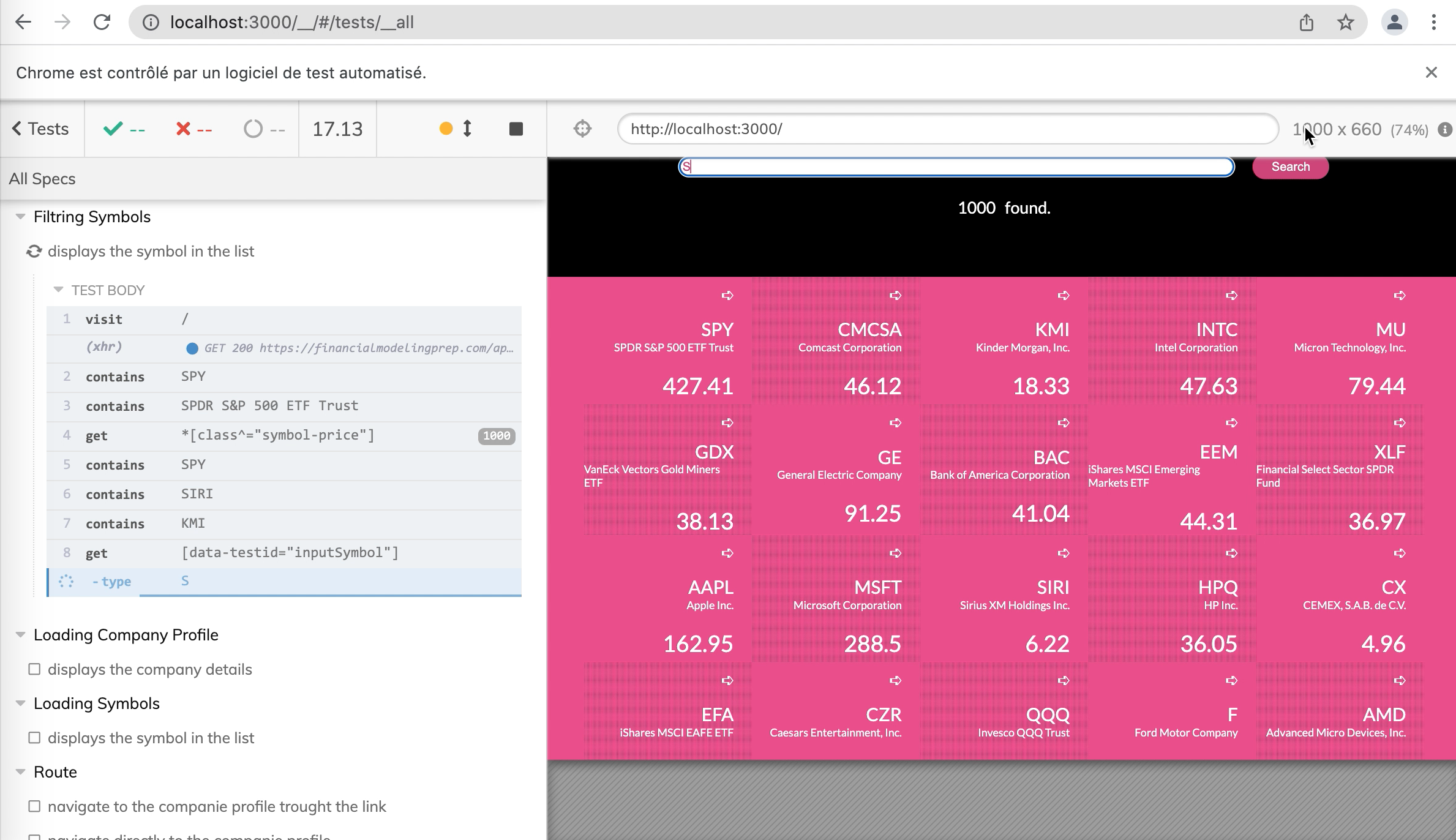The height and width of the screenshot is (840, 1456).
Task: Stop the running Cypress tests
Action: tap(516, 129)
